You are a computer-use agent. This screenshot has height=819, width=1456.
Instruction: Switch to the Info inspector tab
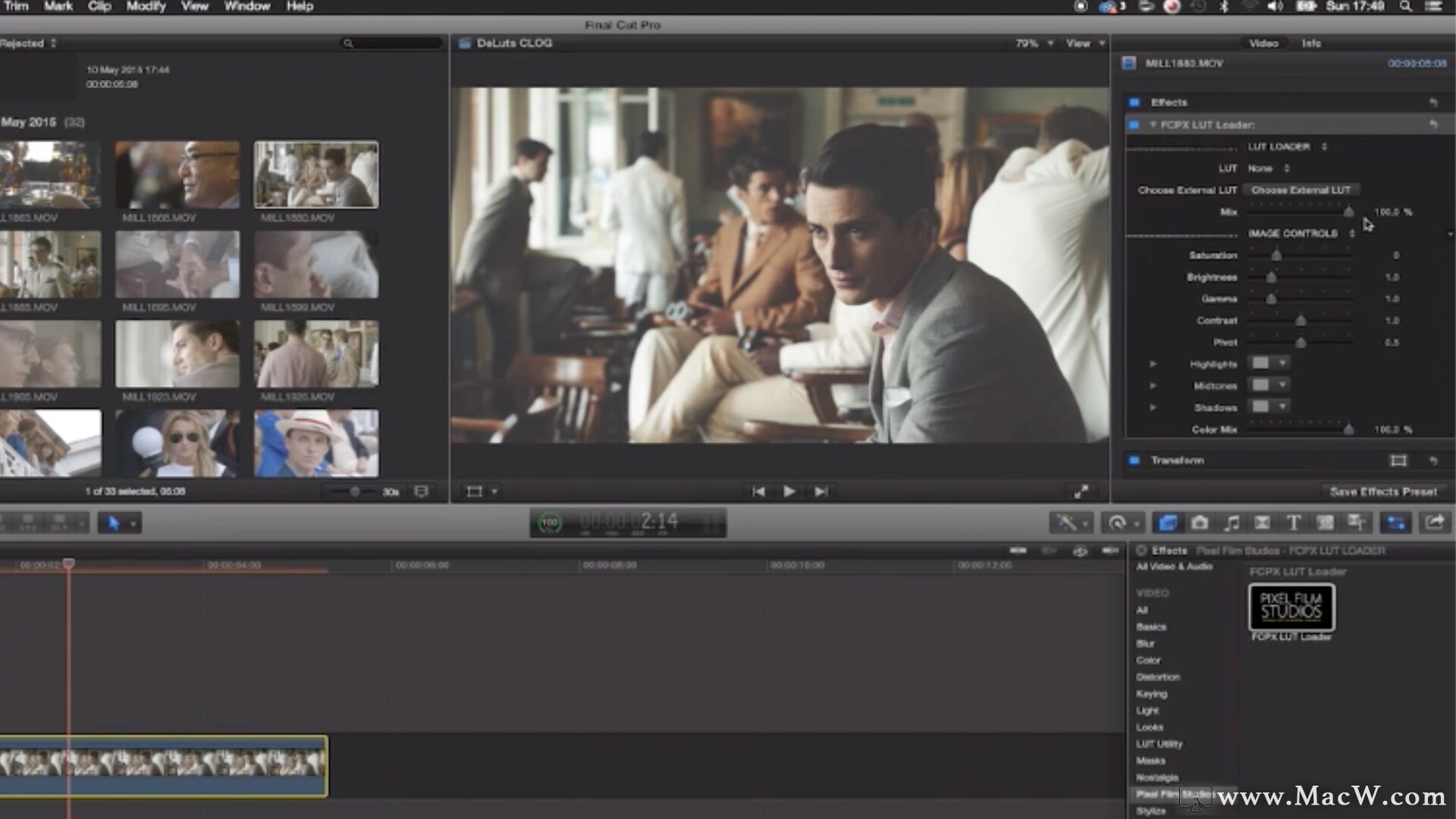1311,43
